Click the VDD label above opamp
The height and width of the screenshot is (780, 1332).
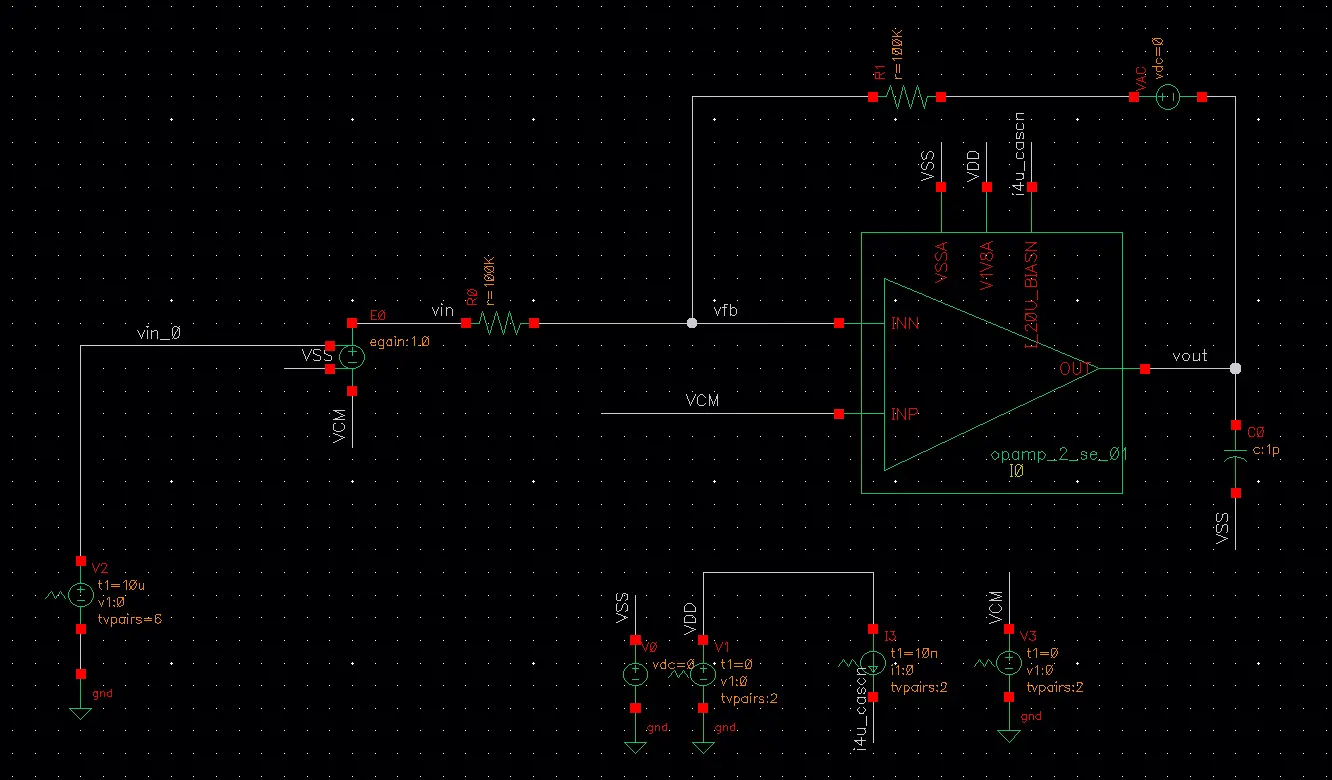(x=974, y=168)
